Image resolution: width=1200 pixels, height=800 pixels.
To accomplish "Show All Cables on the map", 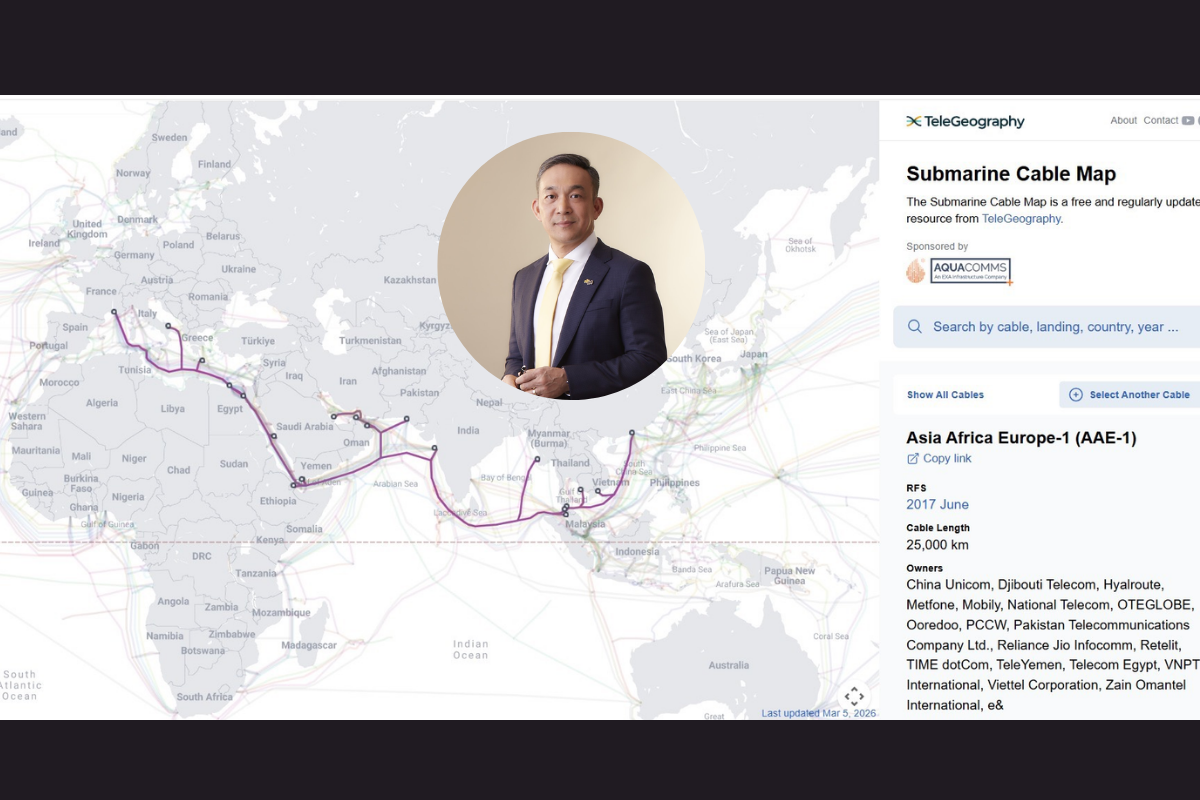I will [945, 395].
